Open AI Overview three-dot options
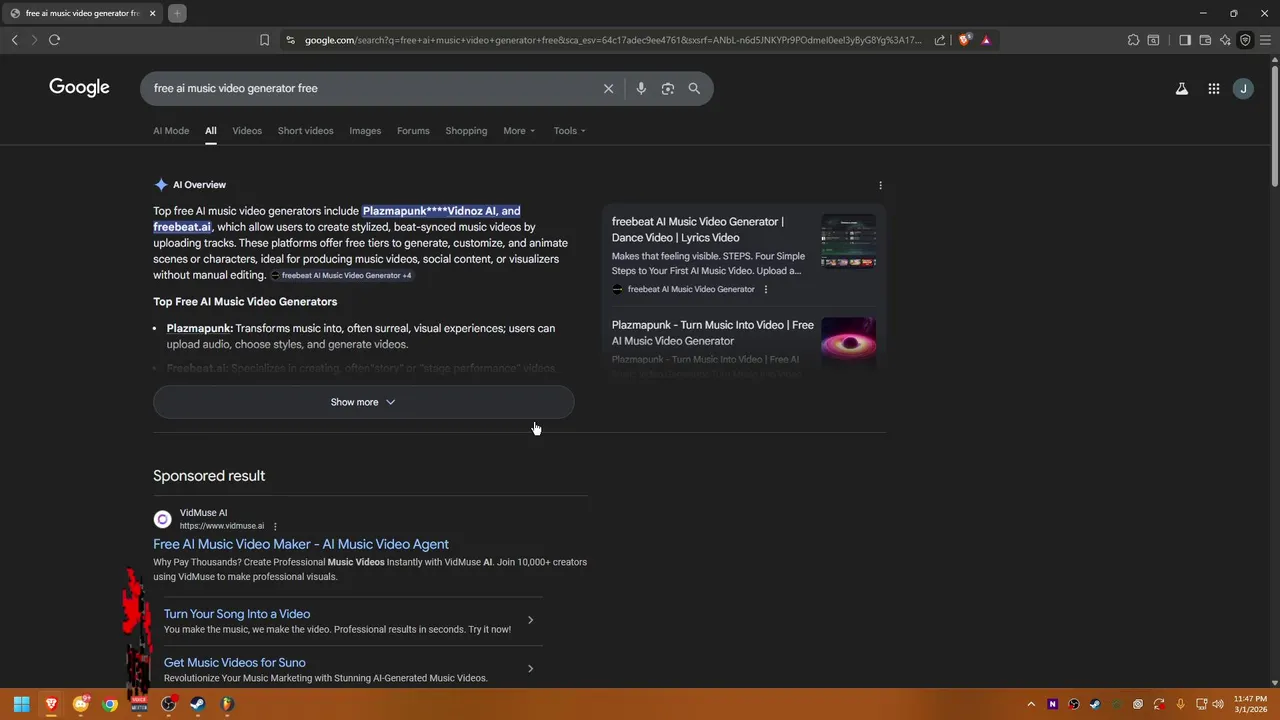The image size is (1280, 720). (880, 185)
